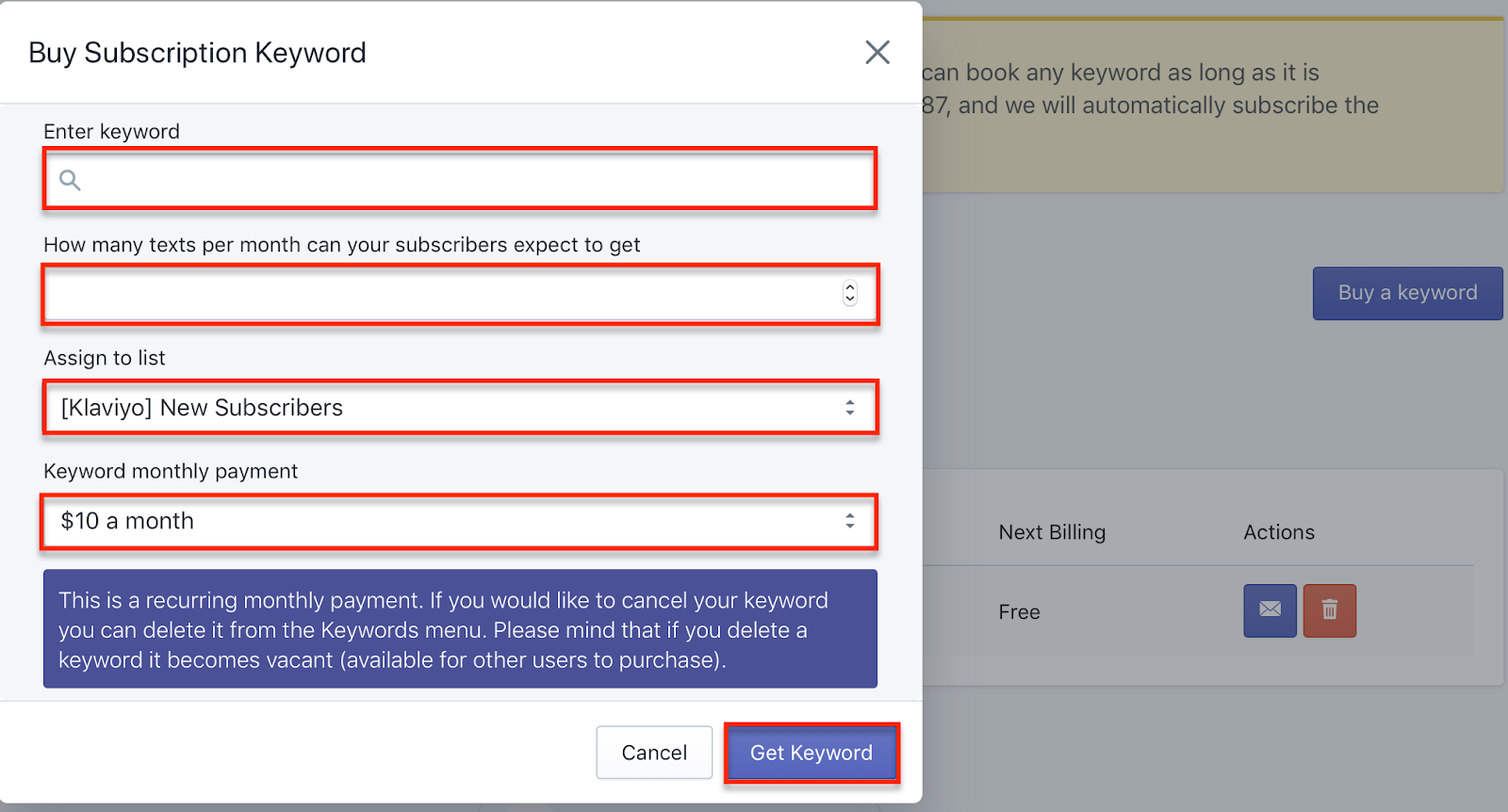Click the Get Keyword button
The width and height of the screenshot is (1508, 812).
point(811,753)
